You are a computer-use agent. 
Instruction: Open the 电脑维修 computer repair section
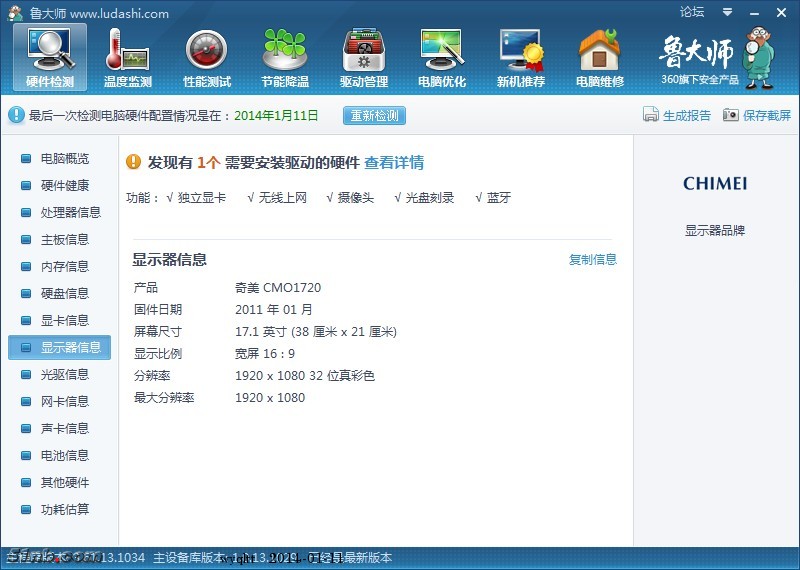pos(600,58)
